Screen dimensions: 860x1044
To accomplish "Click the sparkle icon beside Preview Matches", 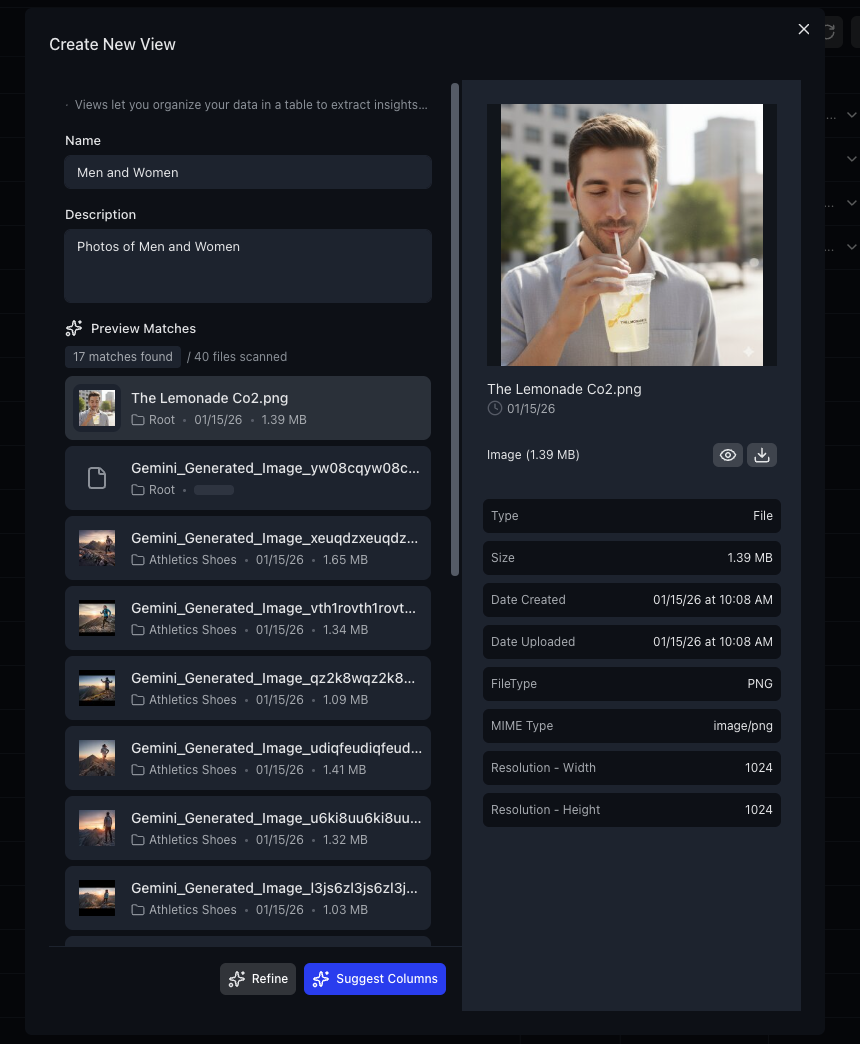I will [74, 328].
